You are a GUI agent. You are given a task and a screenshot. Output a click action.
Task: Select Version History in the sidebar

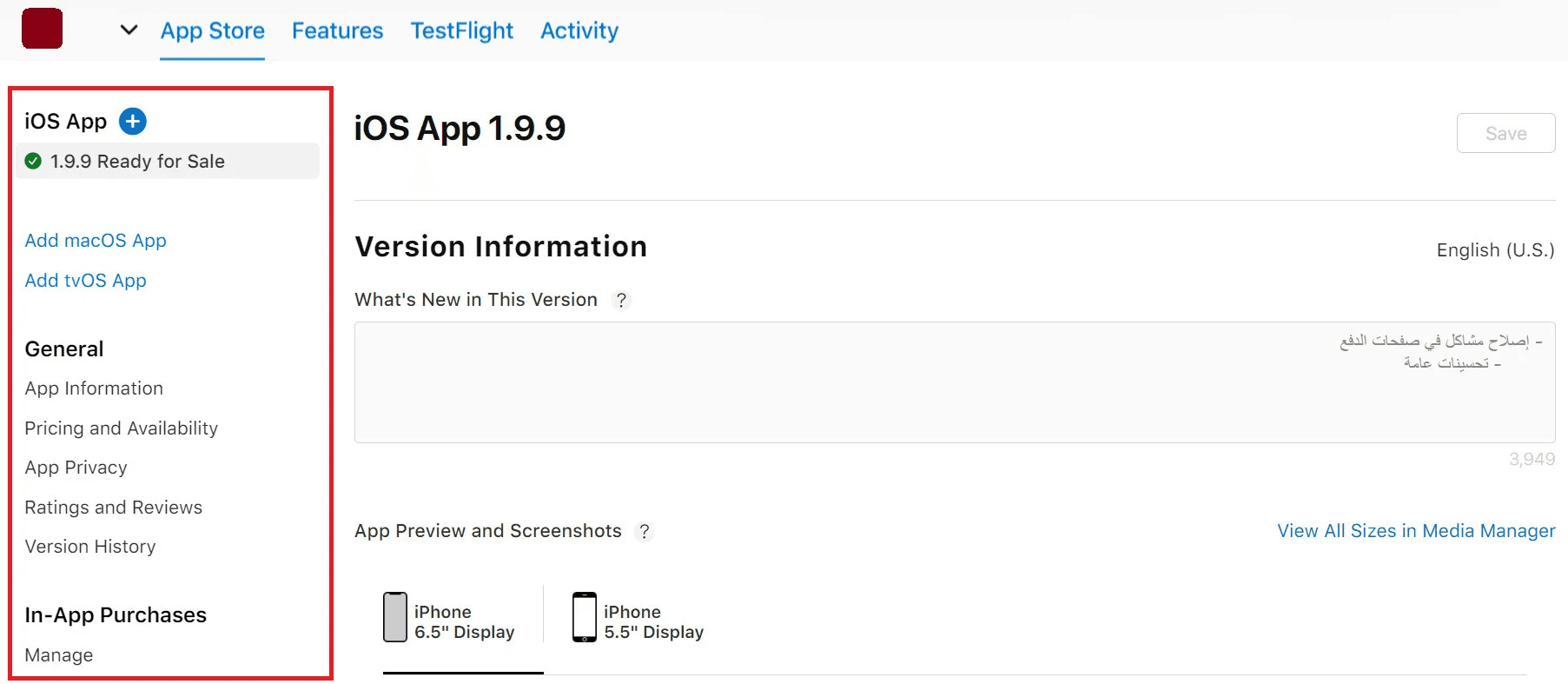[x=90, y=547]
